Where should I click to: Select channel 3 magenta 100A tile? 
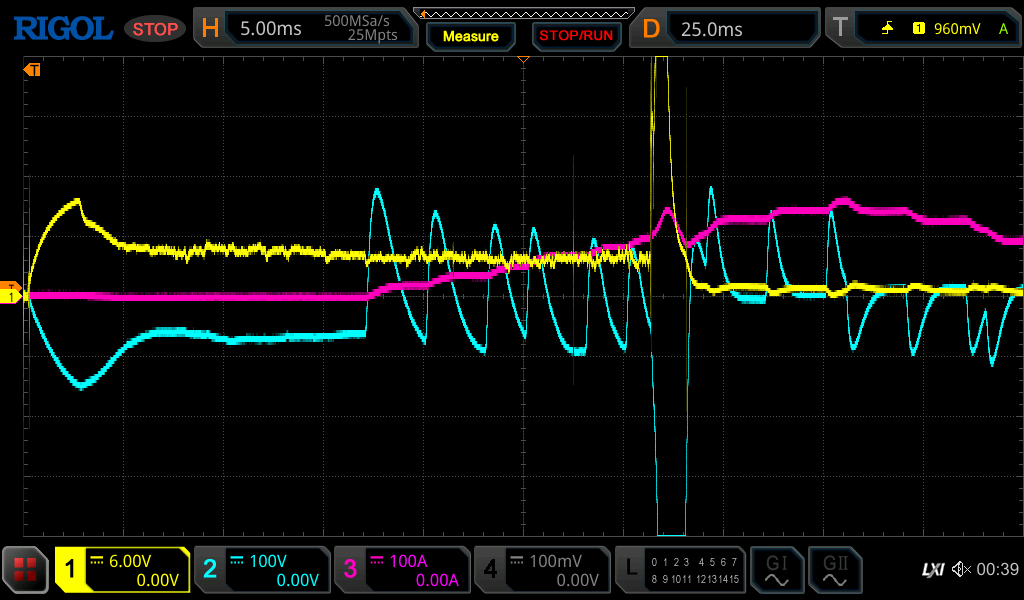(x=401, y=570)
